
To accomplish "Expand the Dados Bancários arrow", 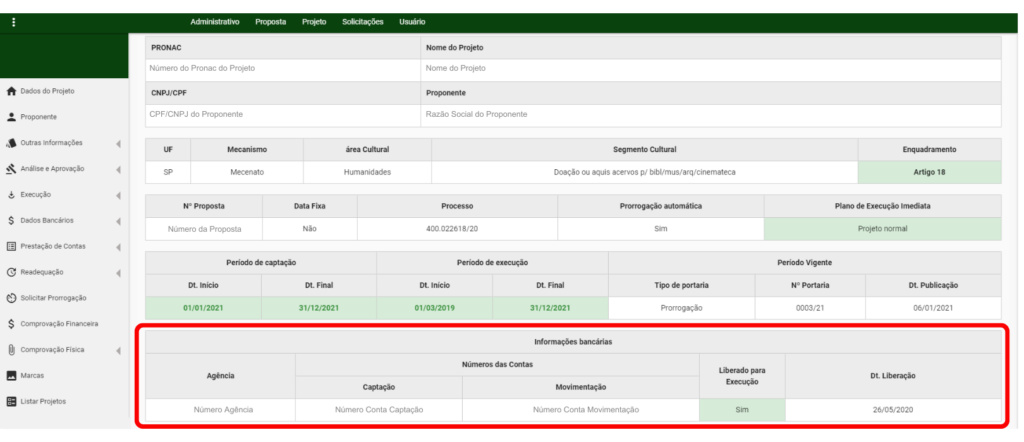I will pyautogui.click(x=118, y=221).
